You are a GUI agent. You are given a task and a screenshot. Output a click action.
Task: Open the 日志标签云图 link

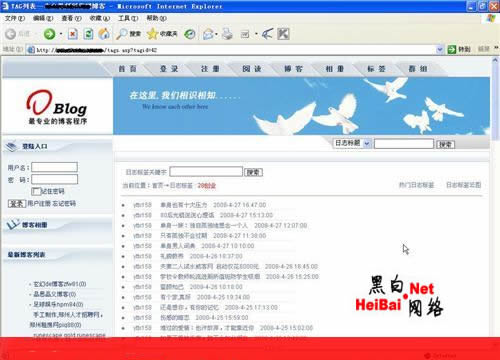click(464, 185)
